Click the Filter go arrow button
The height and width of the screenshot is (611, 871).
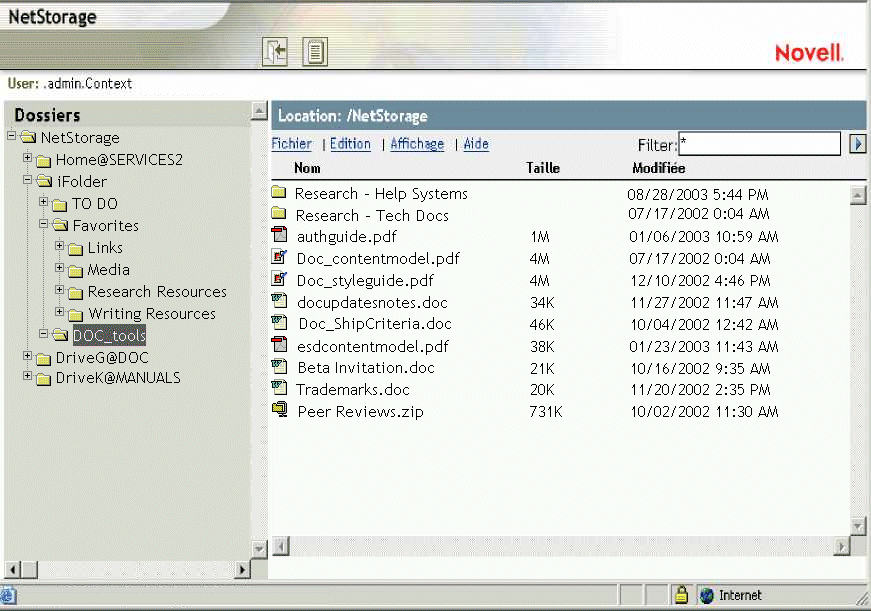tap(858, 144)
